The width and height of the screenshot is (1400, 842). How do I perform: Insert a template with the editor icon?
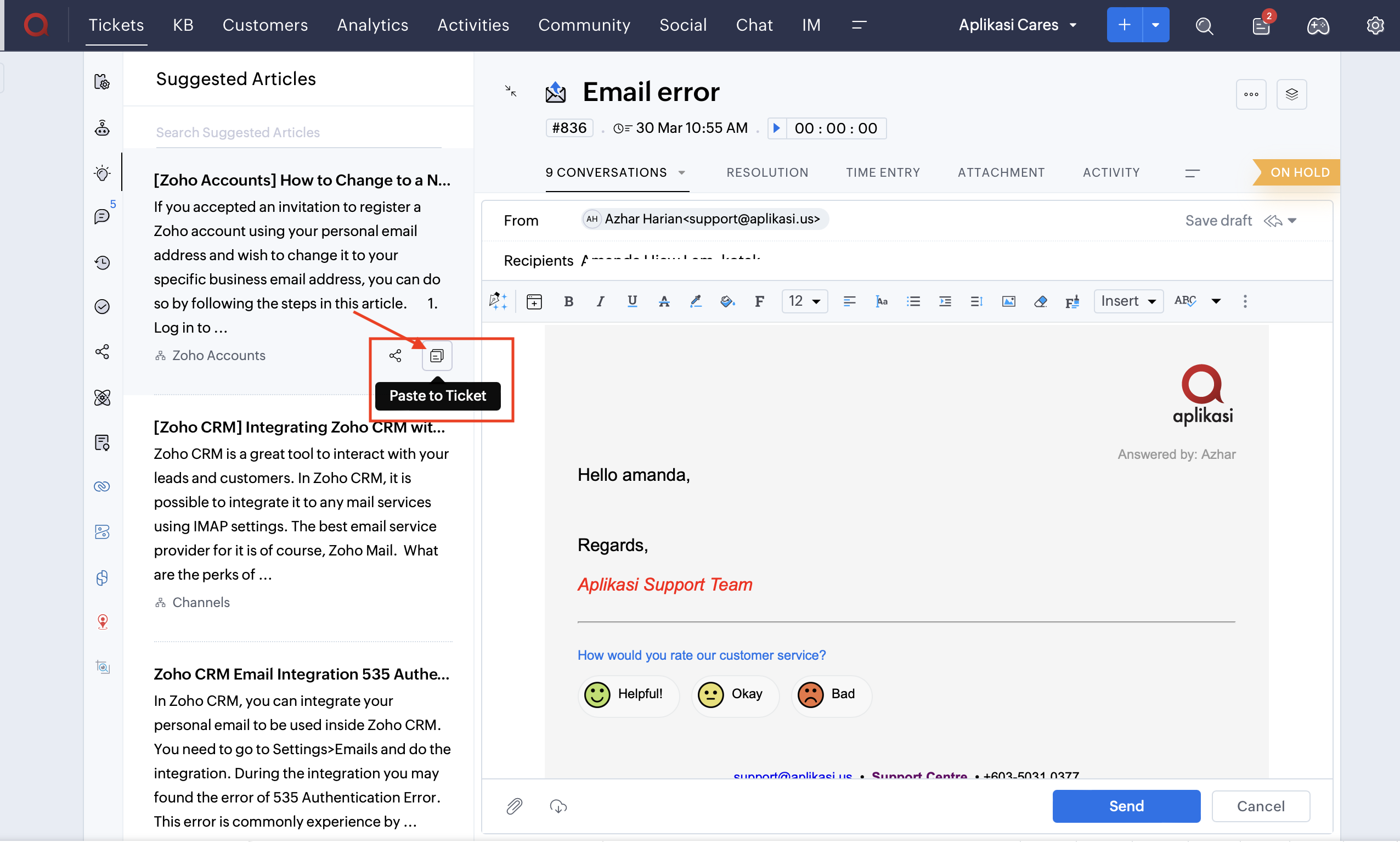coord(534,301)
